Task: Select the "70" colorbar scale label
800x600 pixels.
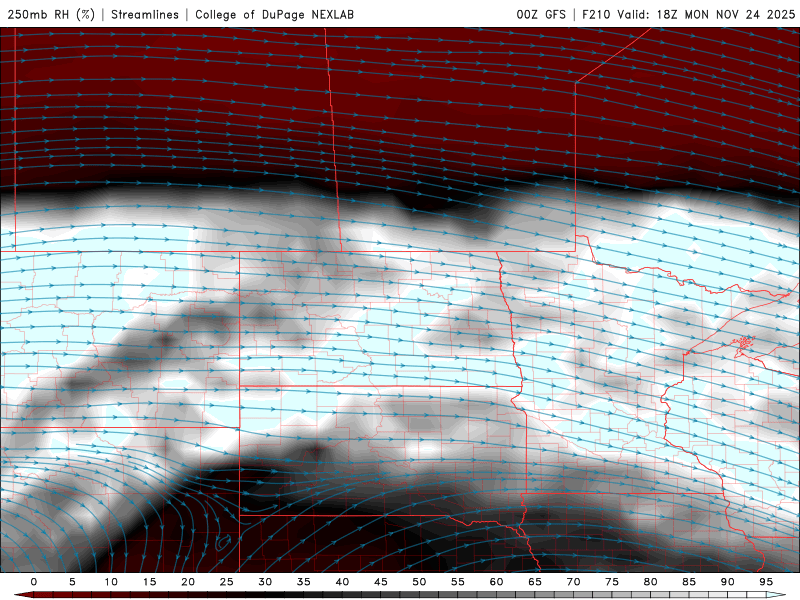Action: [x=573, y=582]
